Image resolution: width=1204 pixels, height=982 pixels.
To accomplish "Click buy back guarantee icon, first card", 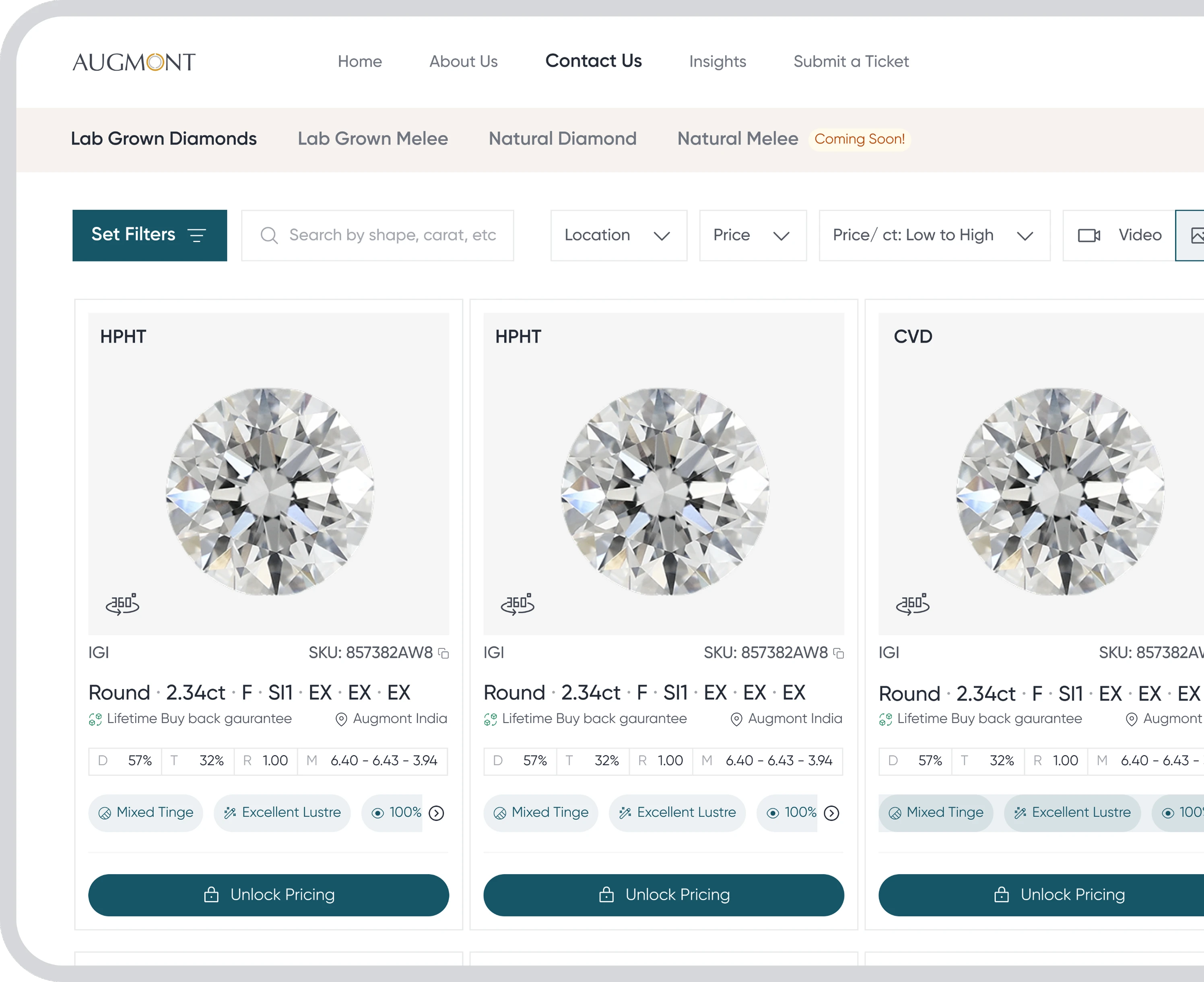I will [95, 720].
